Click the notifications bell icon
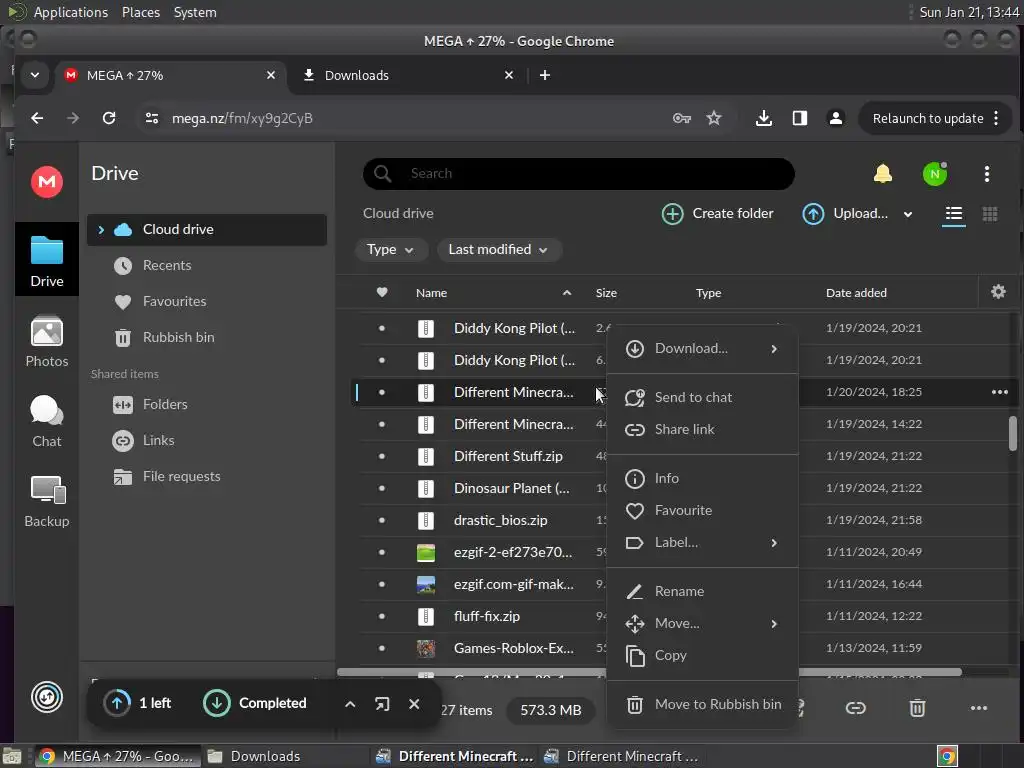The image size is (1024, 768). 882,174
